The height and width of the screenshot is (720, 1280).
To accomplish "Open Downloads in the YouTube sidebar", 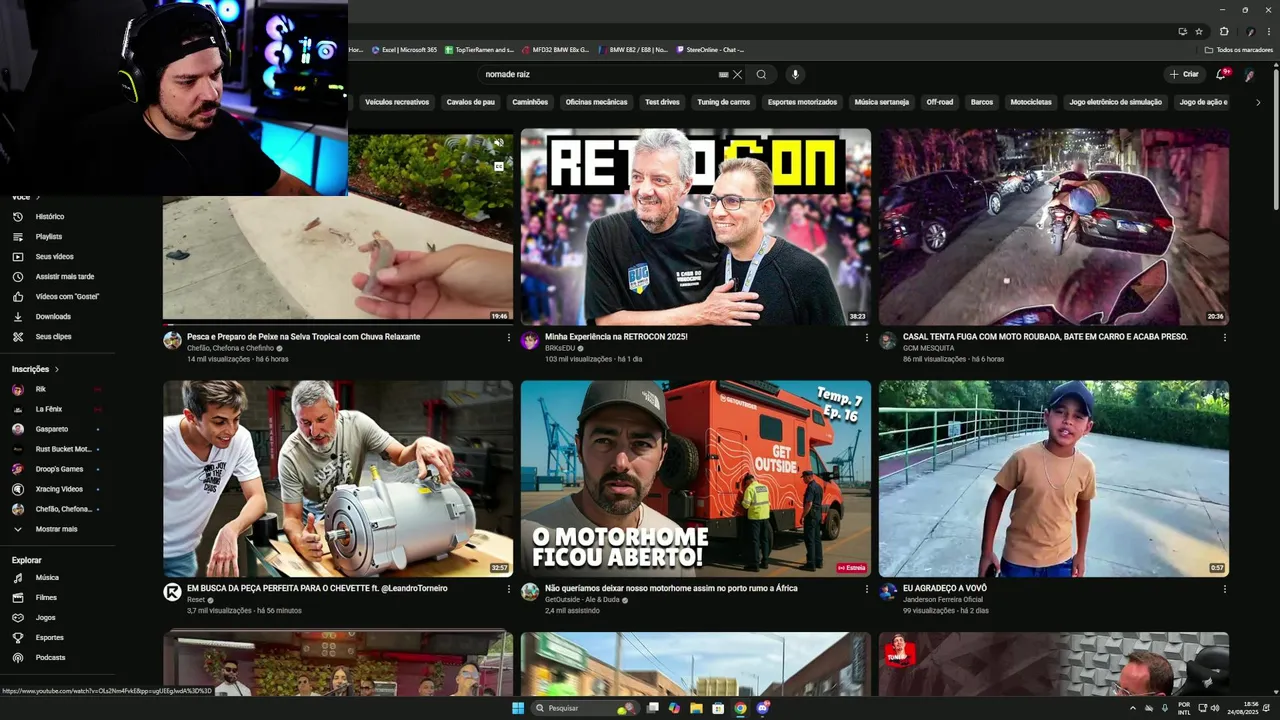I will 53,316.
